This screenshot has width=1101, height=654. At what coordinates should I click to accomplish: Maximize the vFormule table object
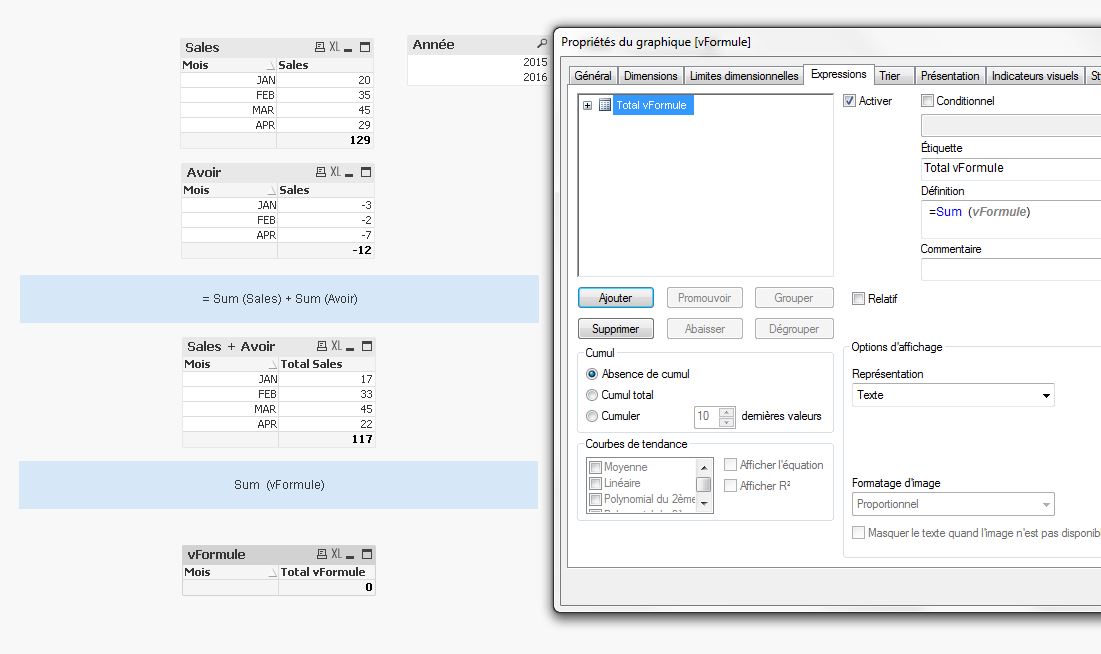(x=367, y=554)
